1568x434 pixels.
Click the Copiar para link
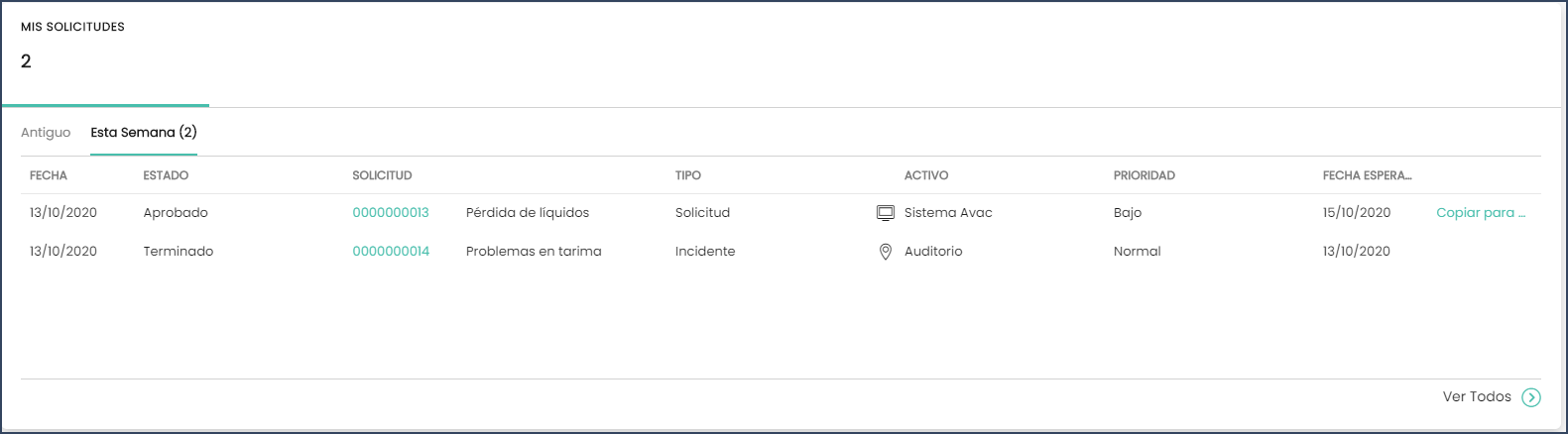1481,213
